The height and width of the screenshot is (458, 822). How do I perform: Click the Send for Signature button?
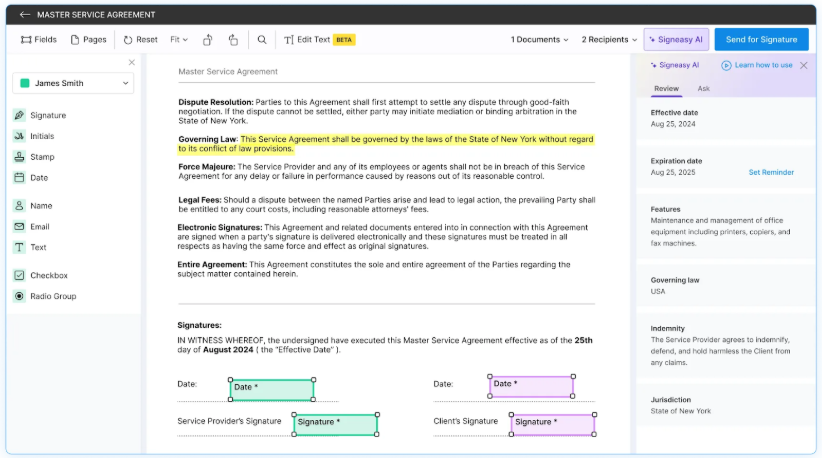[761, 40]
